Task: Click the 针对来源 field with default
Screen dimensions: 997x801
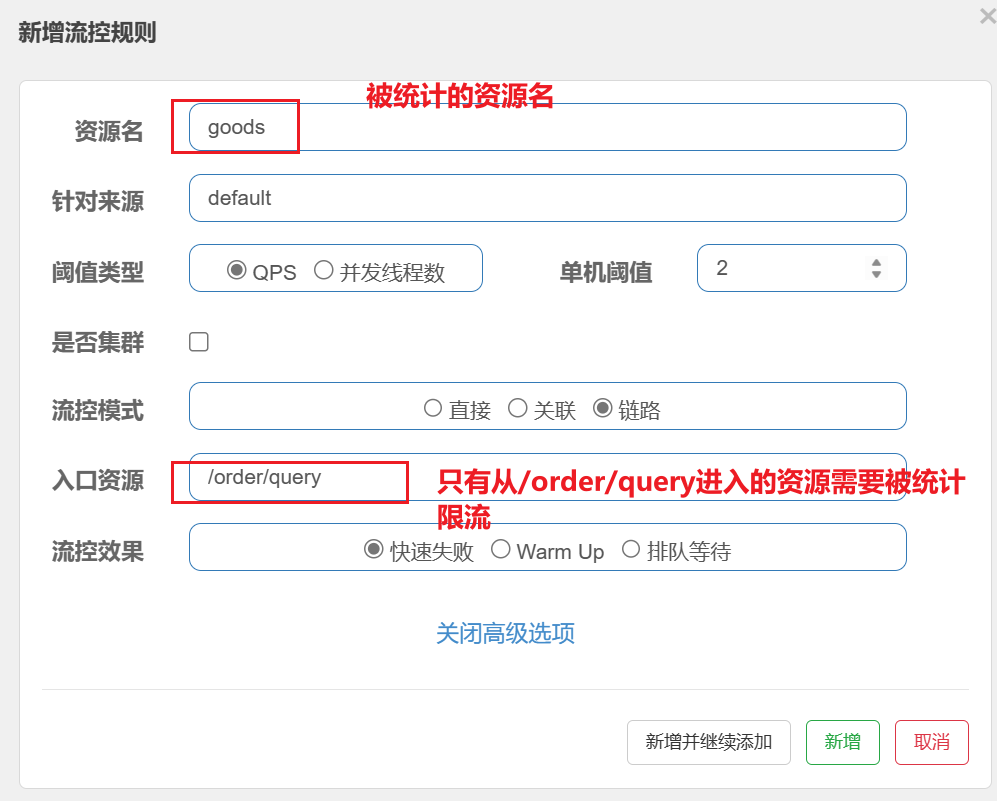Action: [x=547, y=198]
